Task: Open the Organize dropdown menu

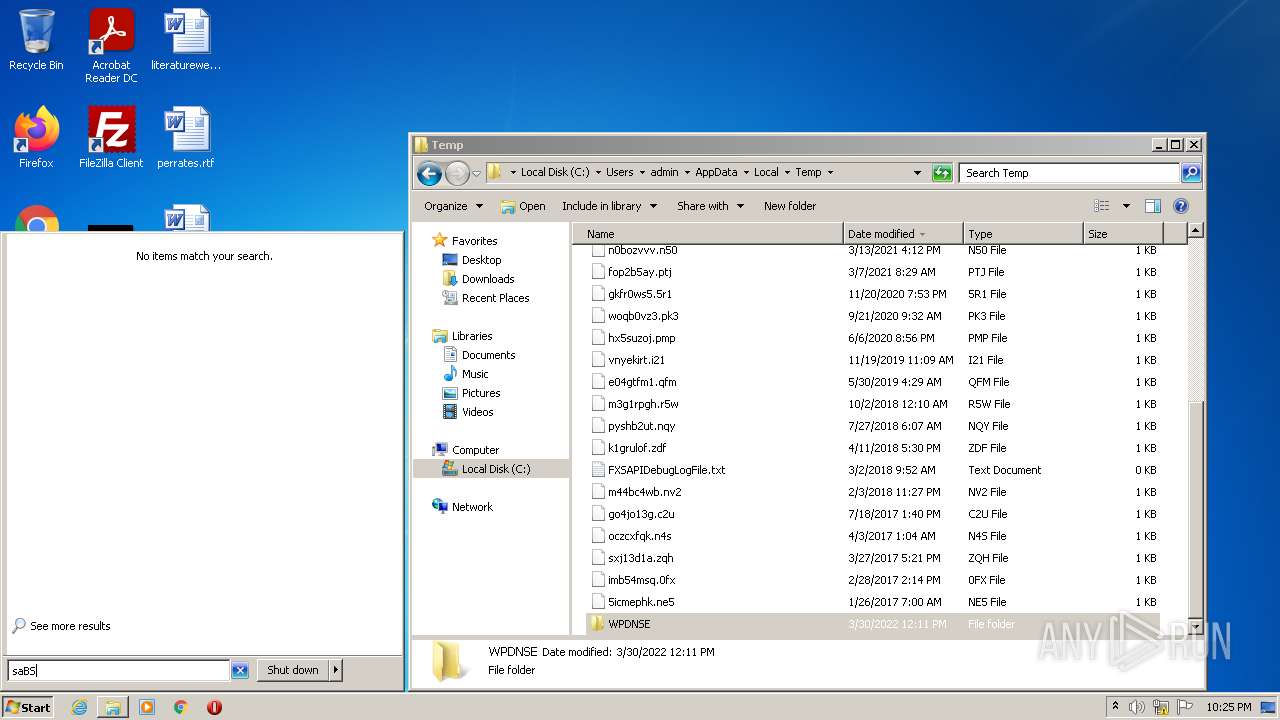Action: tap(453, 206)
